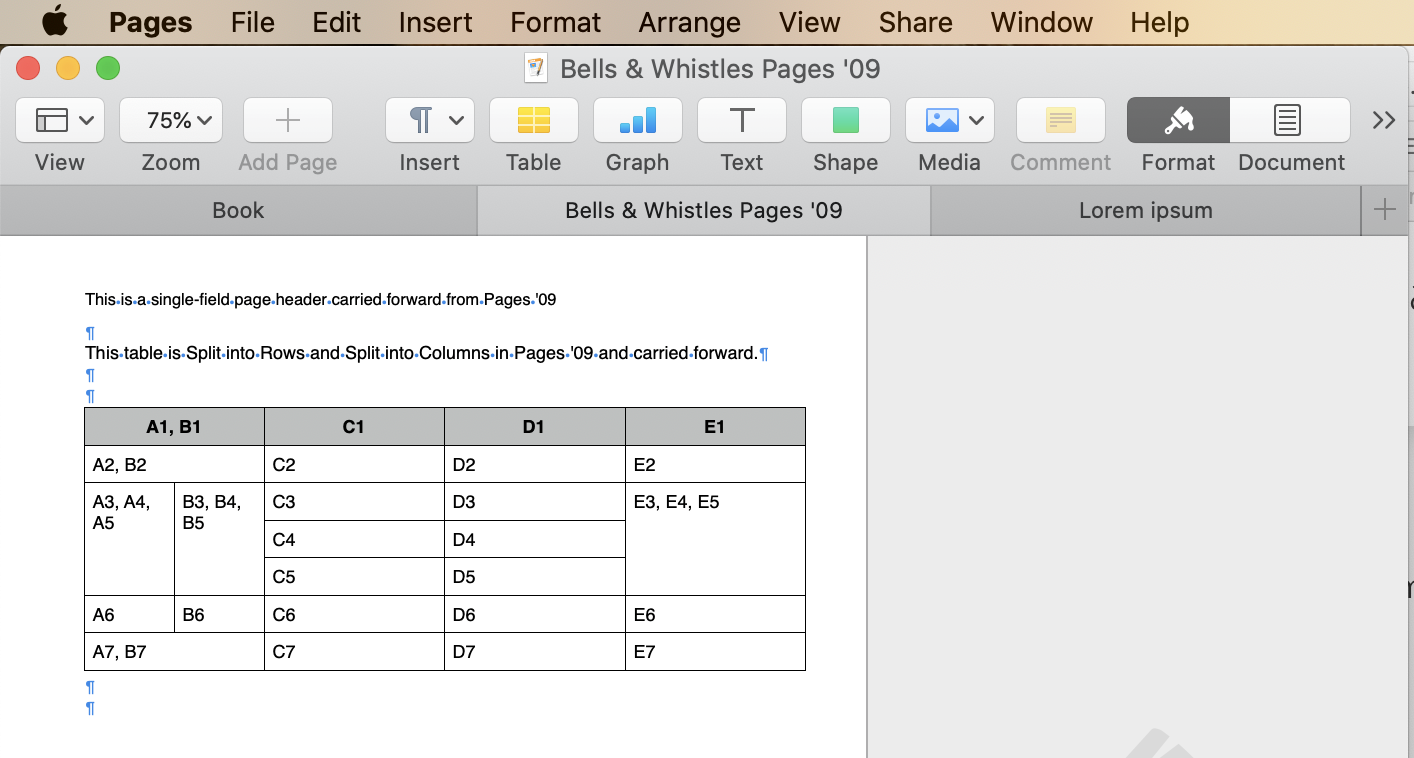Screen dimensions: 1414x758
Task: Click table cell A6
Action: coord(129,614)
